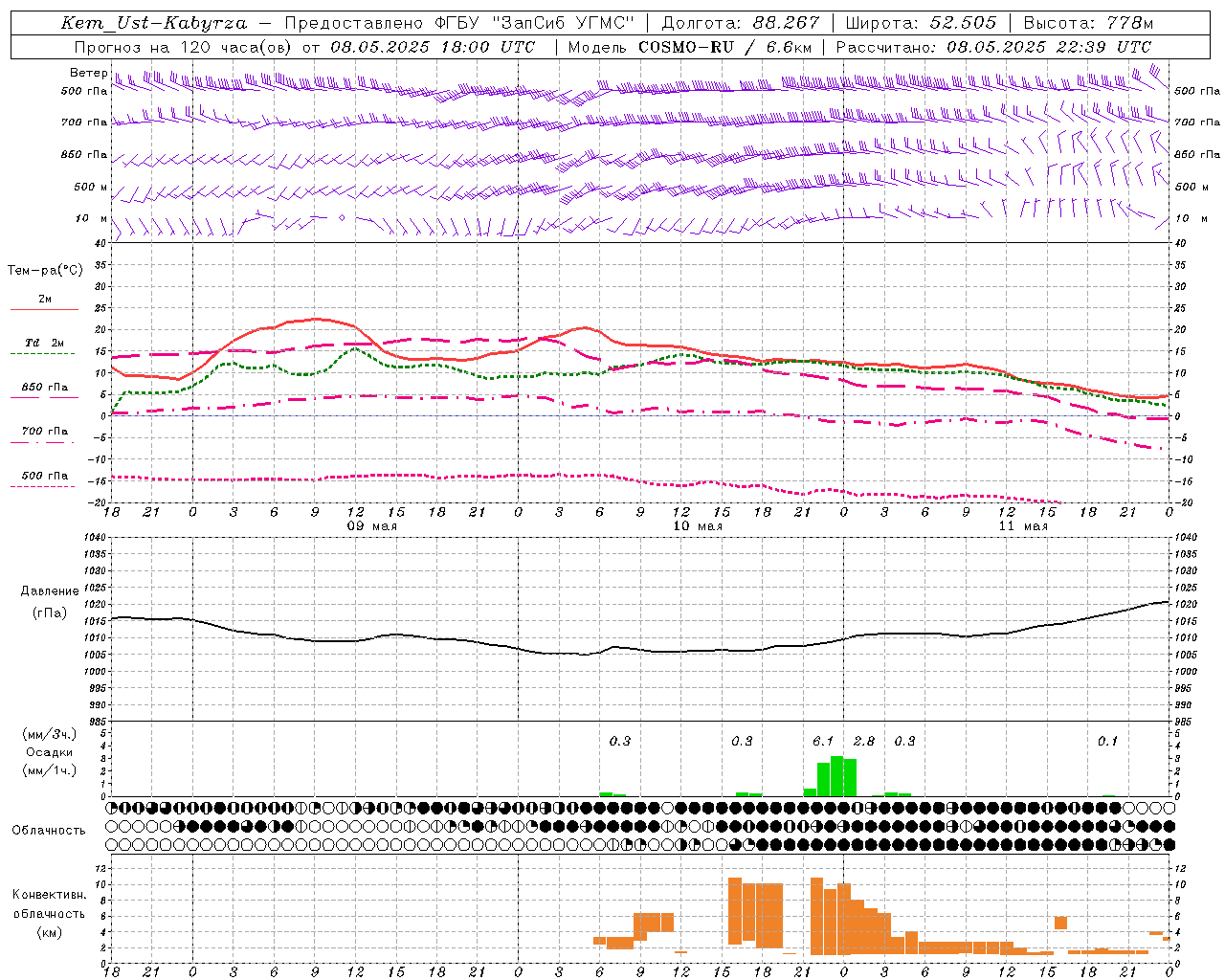1225x980 pixels.
Task: Click the 2.8 precipitation total value
Action: click(x=864, y=741)
